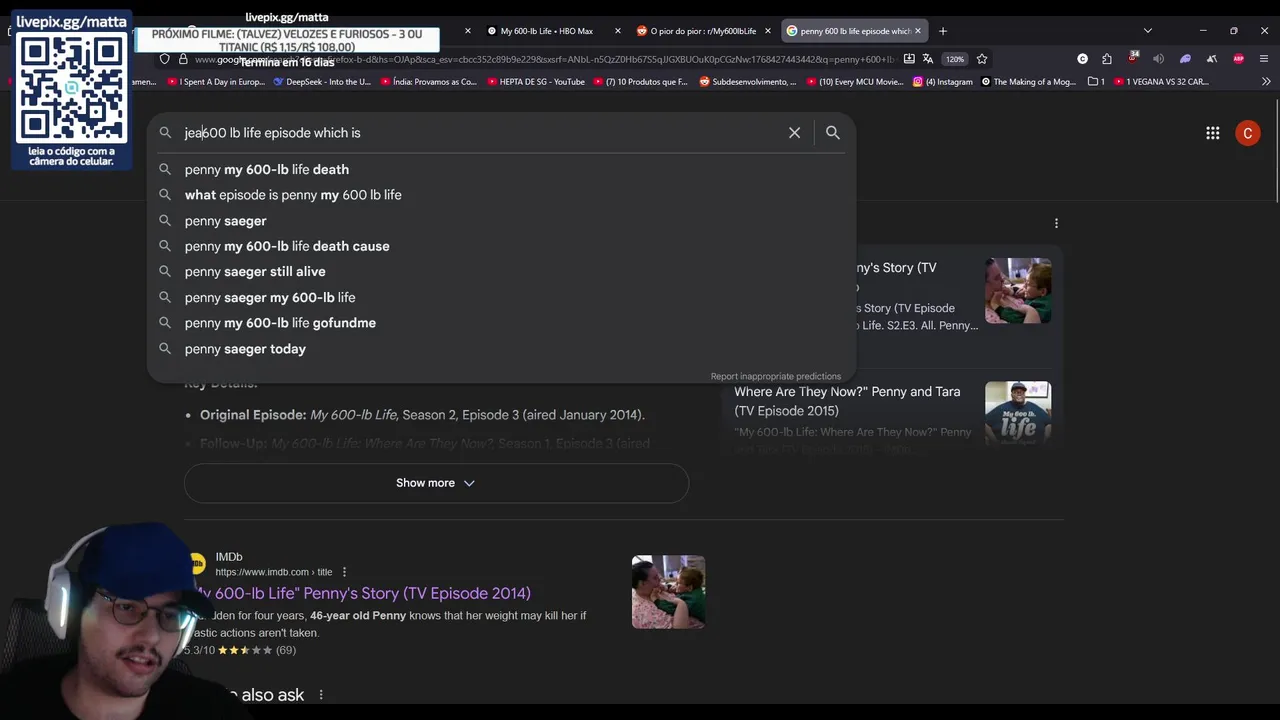This screenshot has width=1280, height=720.
Task: Open Penny's Story thumbnail in right panel
Action: [x=1018, y=291]
